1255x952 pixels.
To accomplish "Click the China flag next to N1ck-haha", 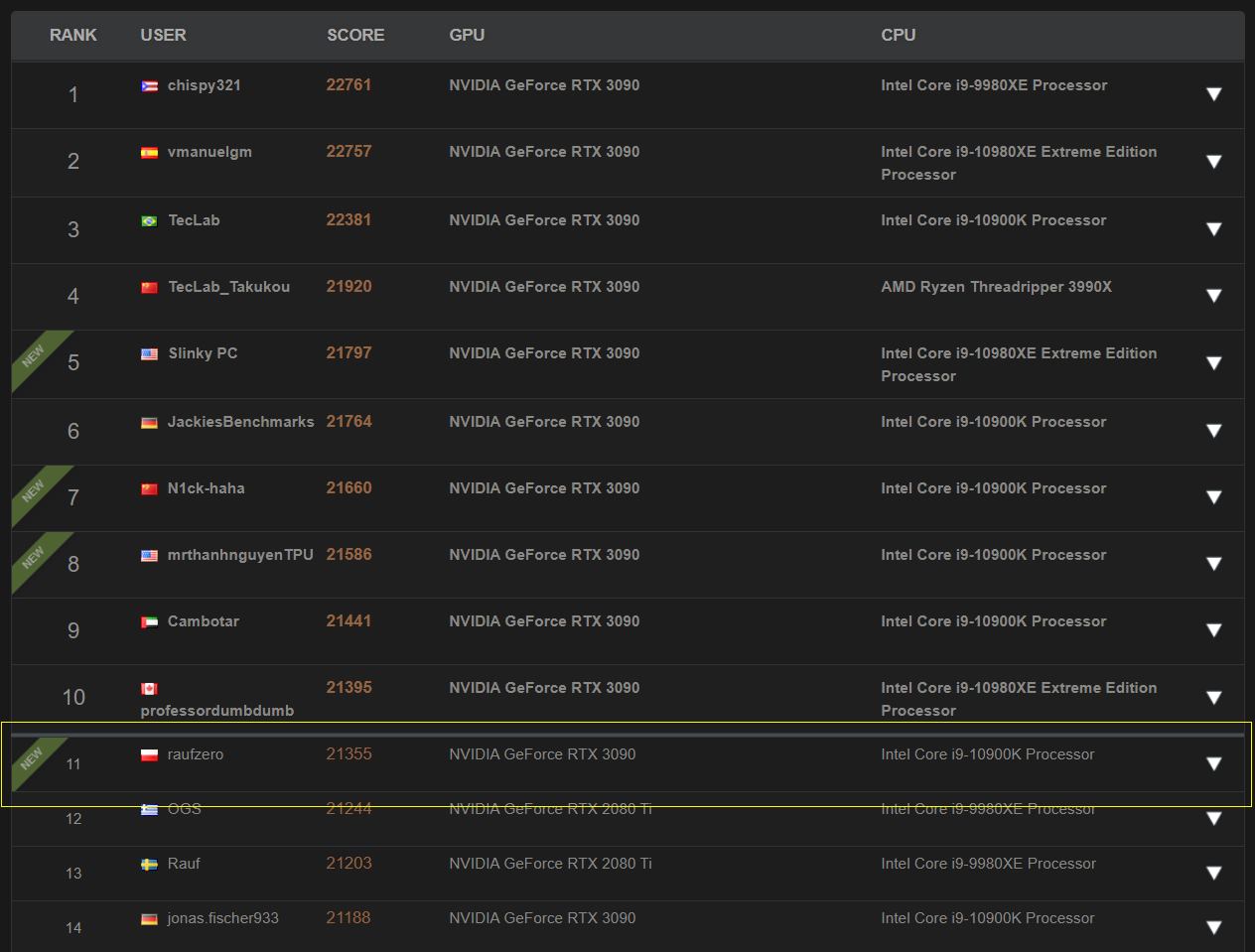I will [x=149, y=489].
